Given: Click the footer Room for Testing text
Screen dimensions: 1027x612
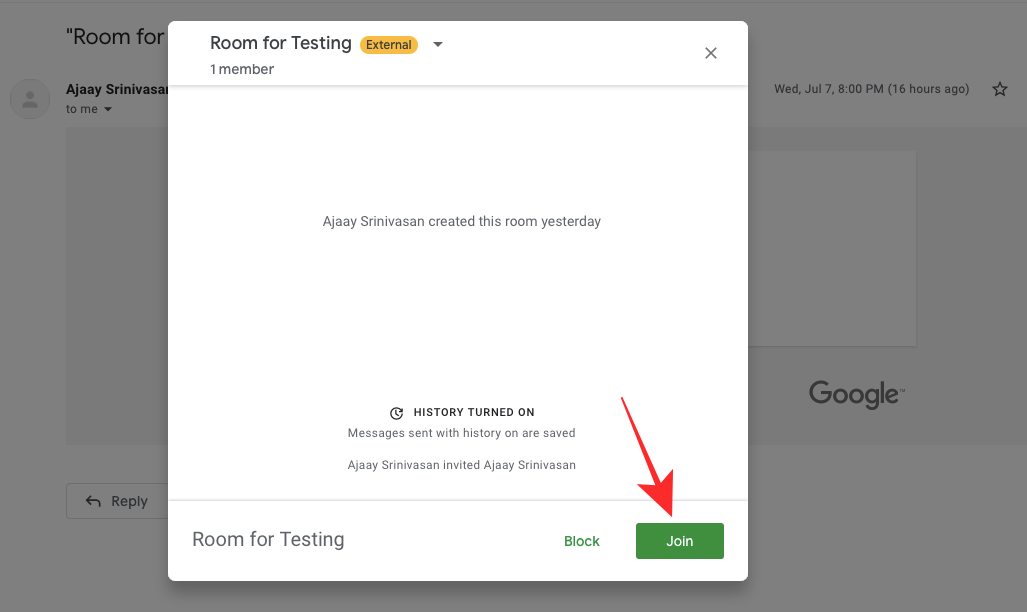Looking at the screenshot, I should (268, 539).
